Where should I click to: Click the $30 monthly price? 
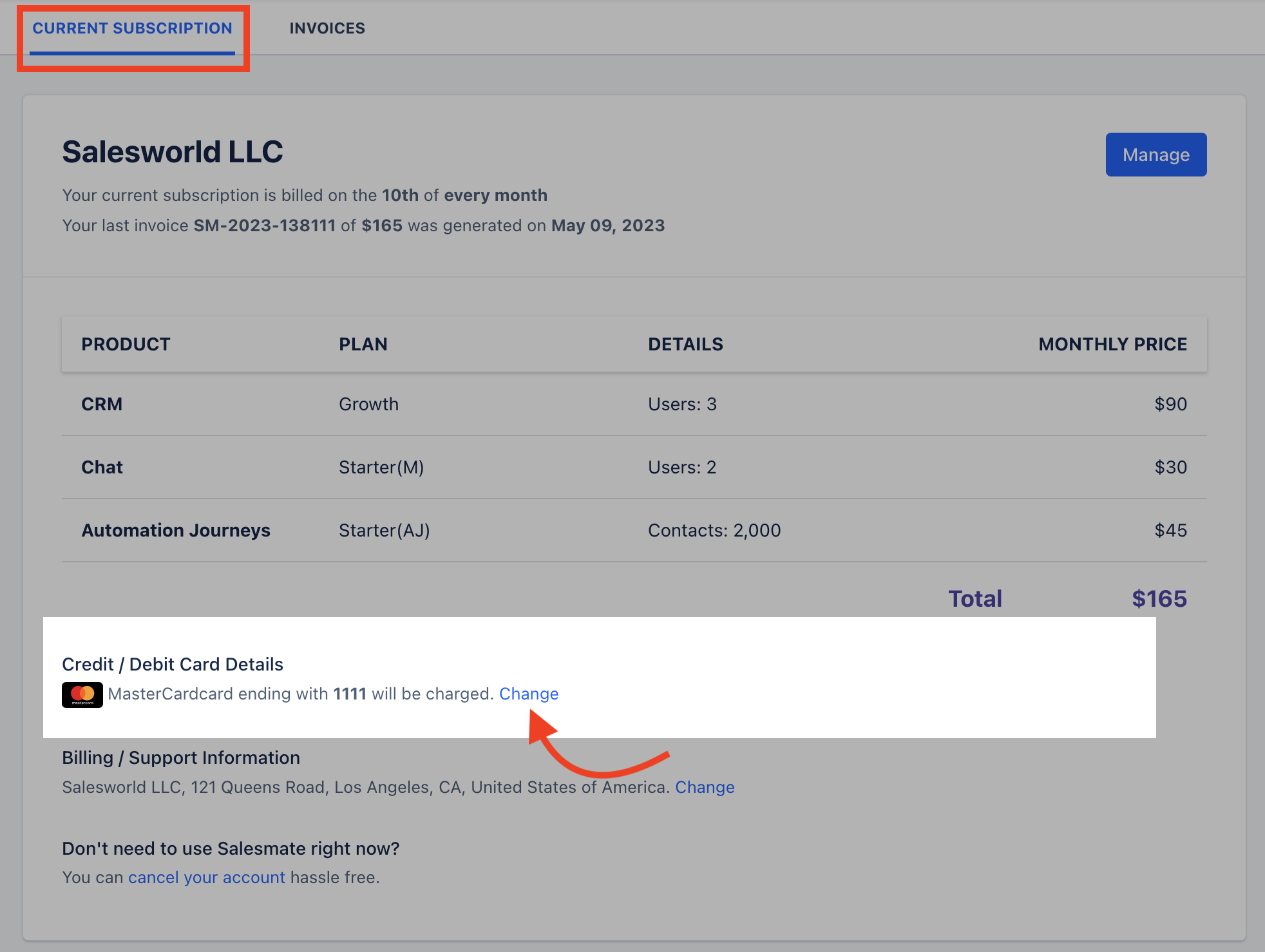coord(1170,467)
